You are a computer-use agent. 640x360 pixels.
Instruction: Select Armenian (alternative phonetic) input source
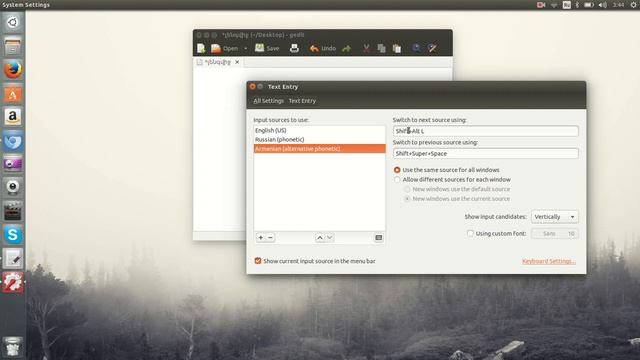(319, 149)
